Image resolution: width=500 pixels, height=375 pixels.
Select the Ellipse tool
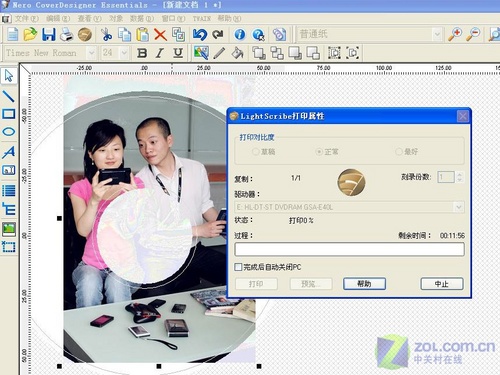[9, 132]
